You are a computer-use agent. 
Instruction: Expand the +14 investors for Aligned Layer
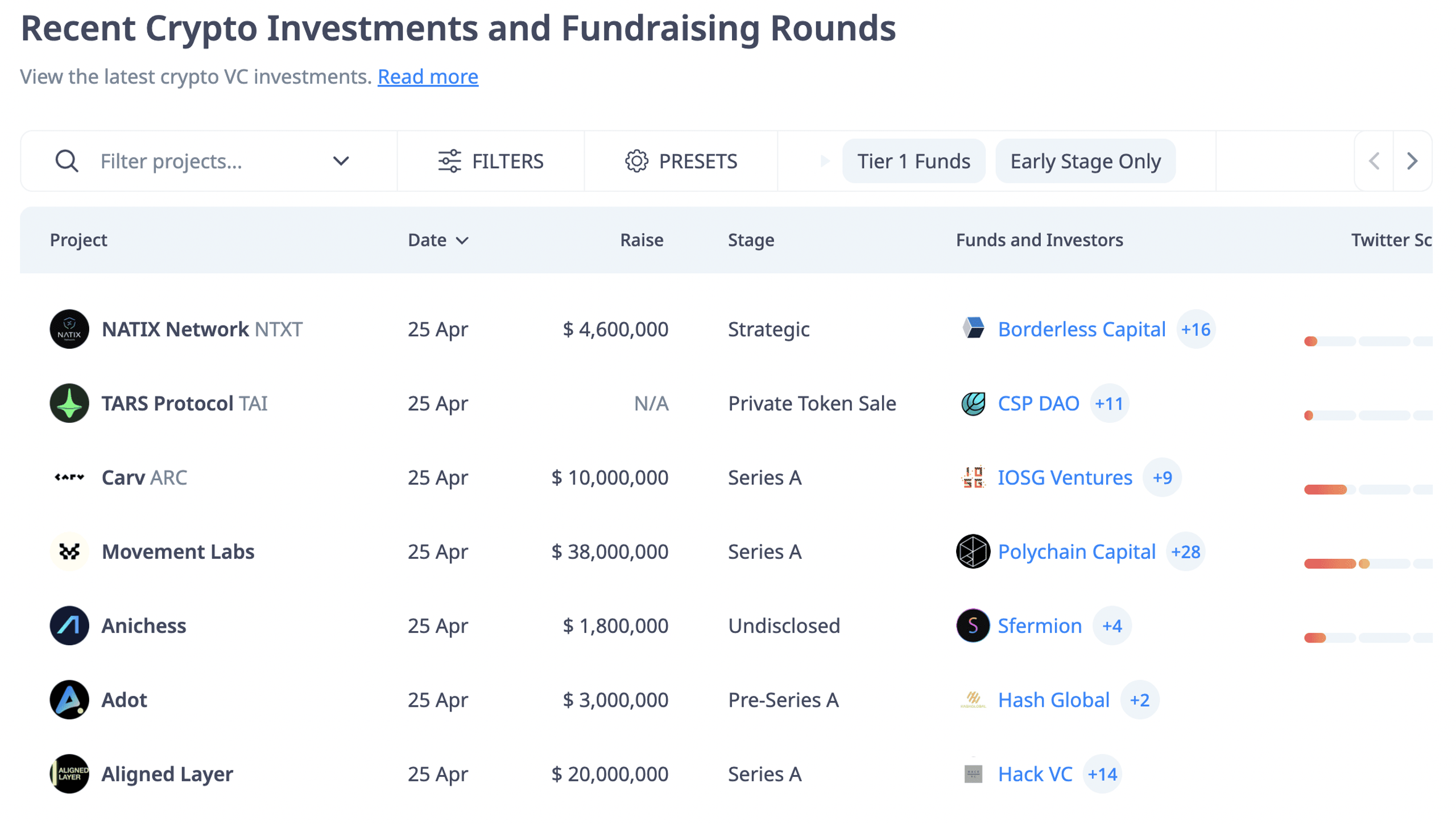(1102, 773)
